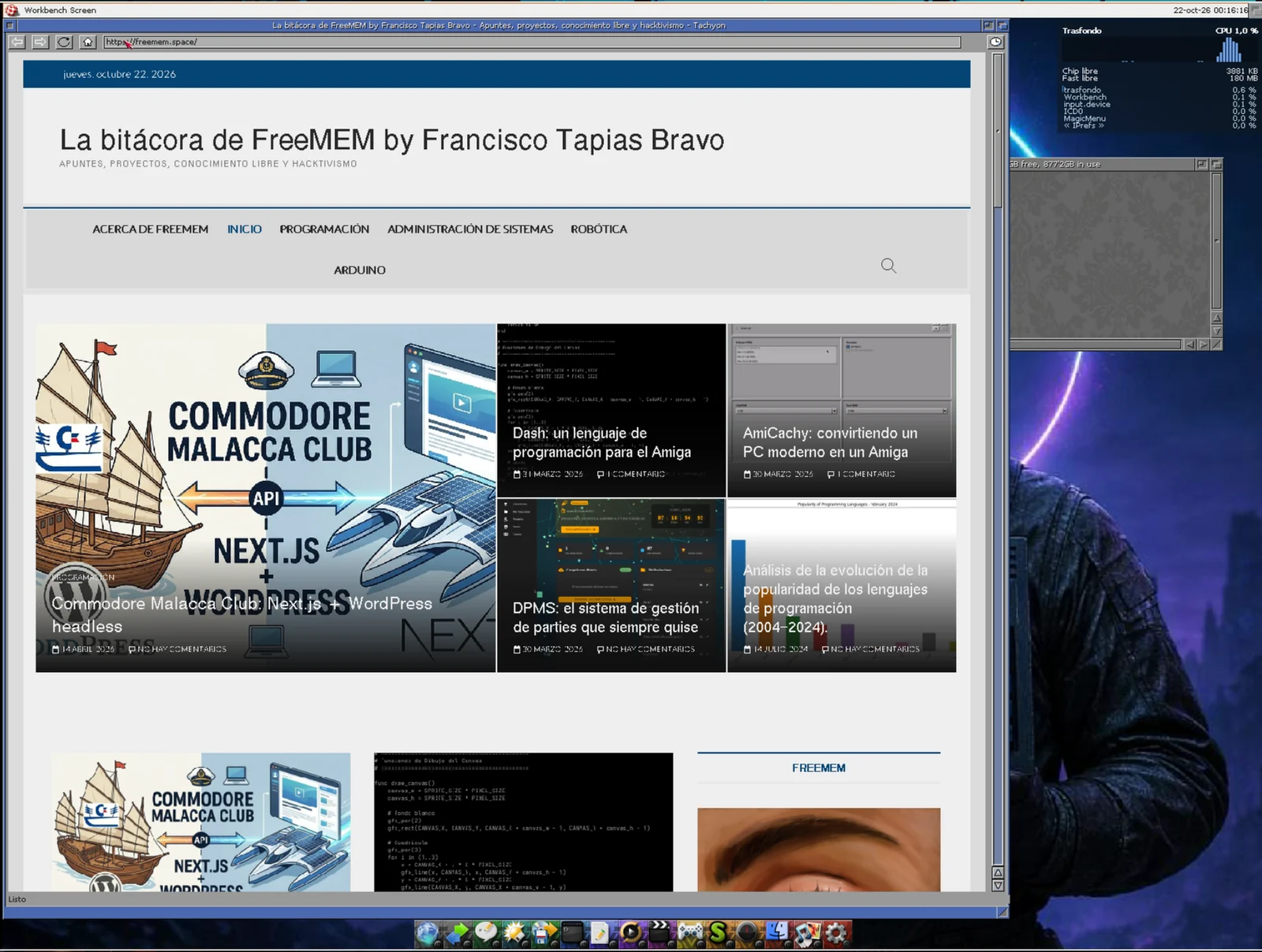Click the browser scrollbar up arrow
The height and width of the screenshot is (952, 1262).
pyautogui.click(x=998, y=873)
